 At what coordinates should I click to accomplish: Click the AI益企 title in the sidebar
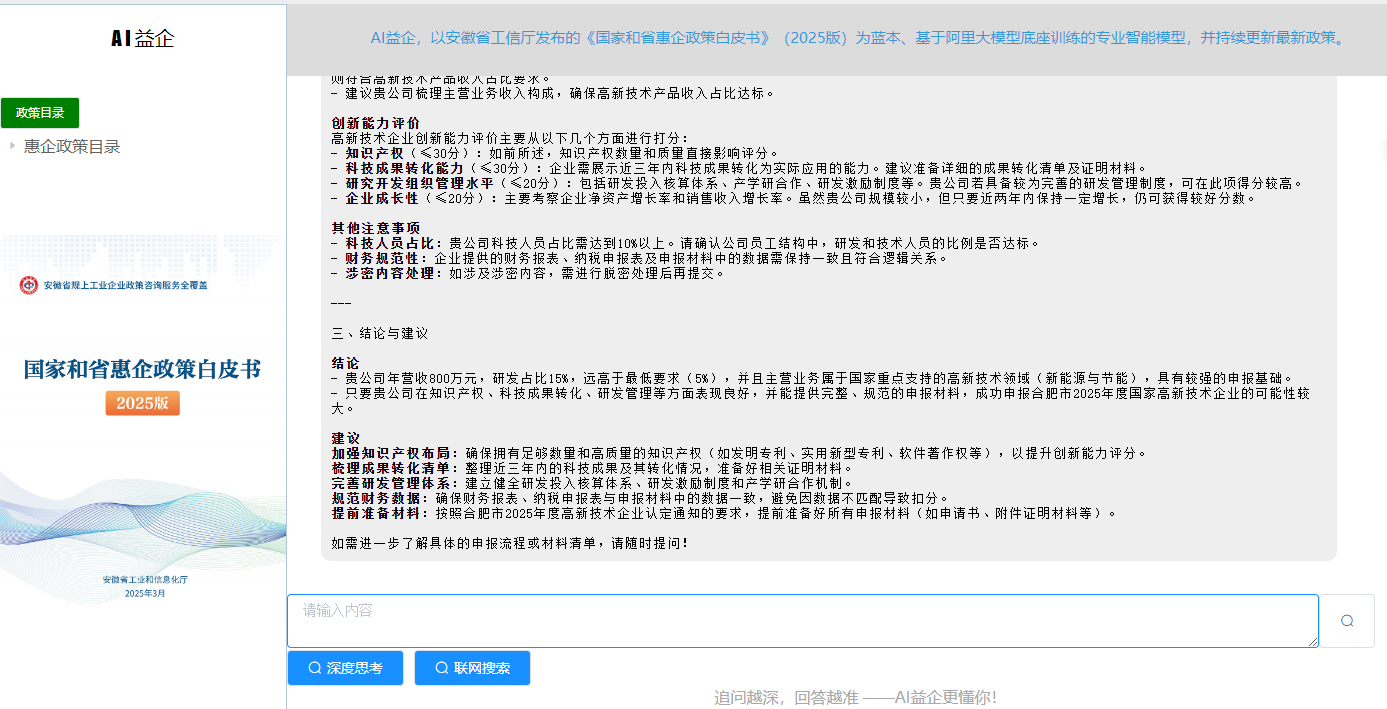143,39
